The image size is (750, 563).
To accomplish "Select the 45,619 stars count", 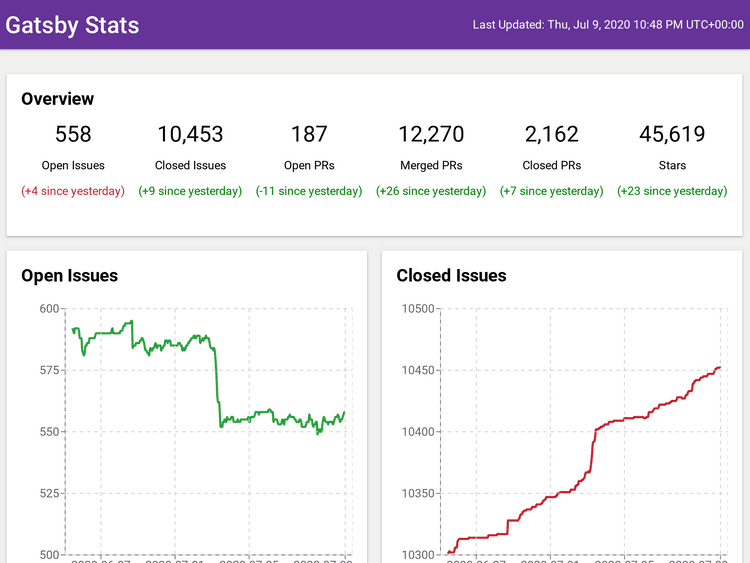I will pyautogui.click(x=672, y=134).
